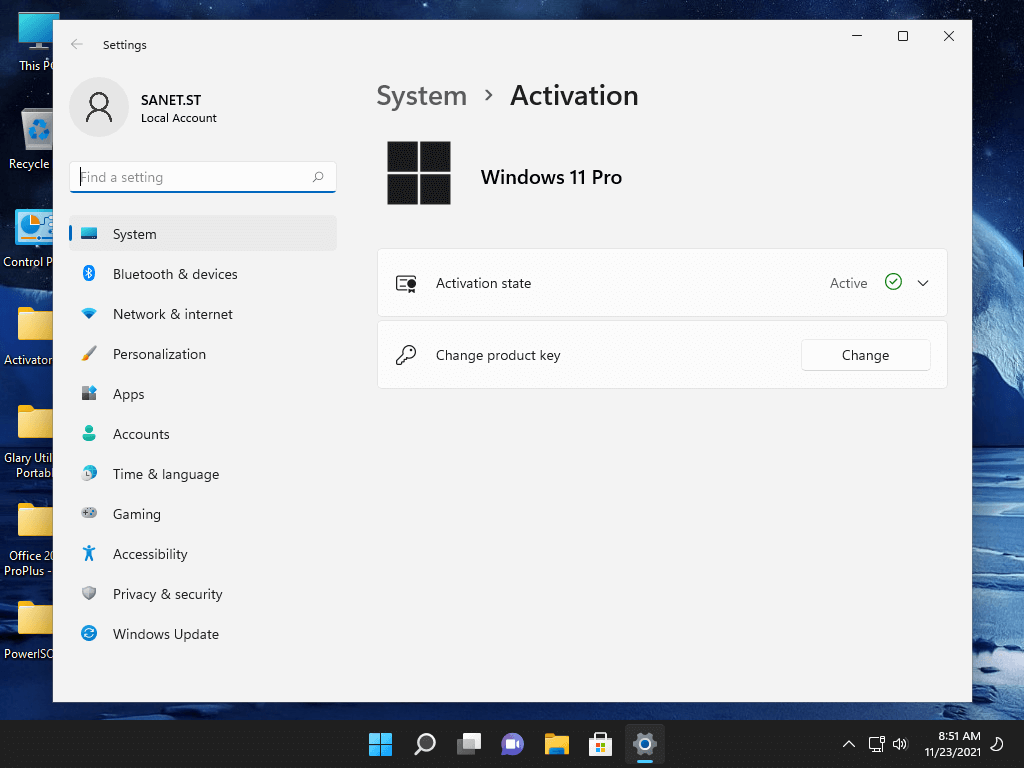Viewport: 1024px width, 768px height.
Task: Click the Gaming controller icon
Action: [x=89, y=514]
